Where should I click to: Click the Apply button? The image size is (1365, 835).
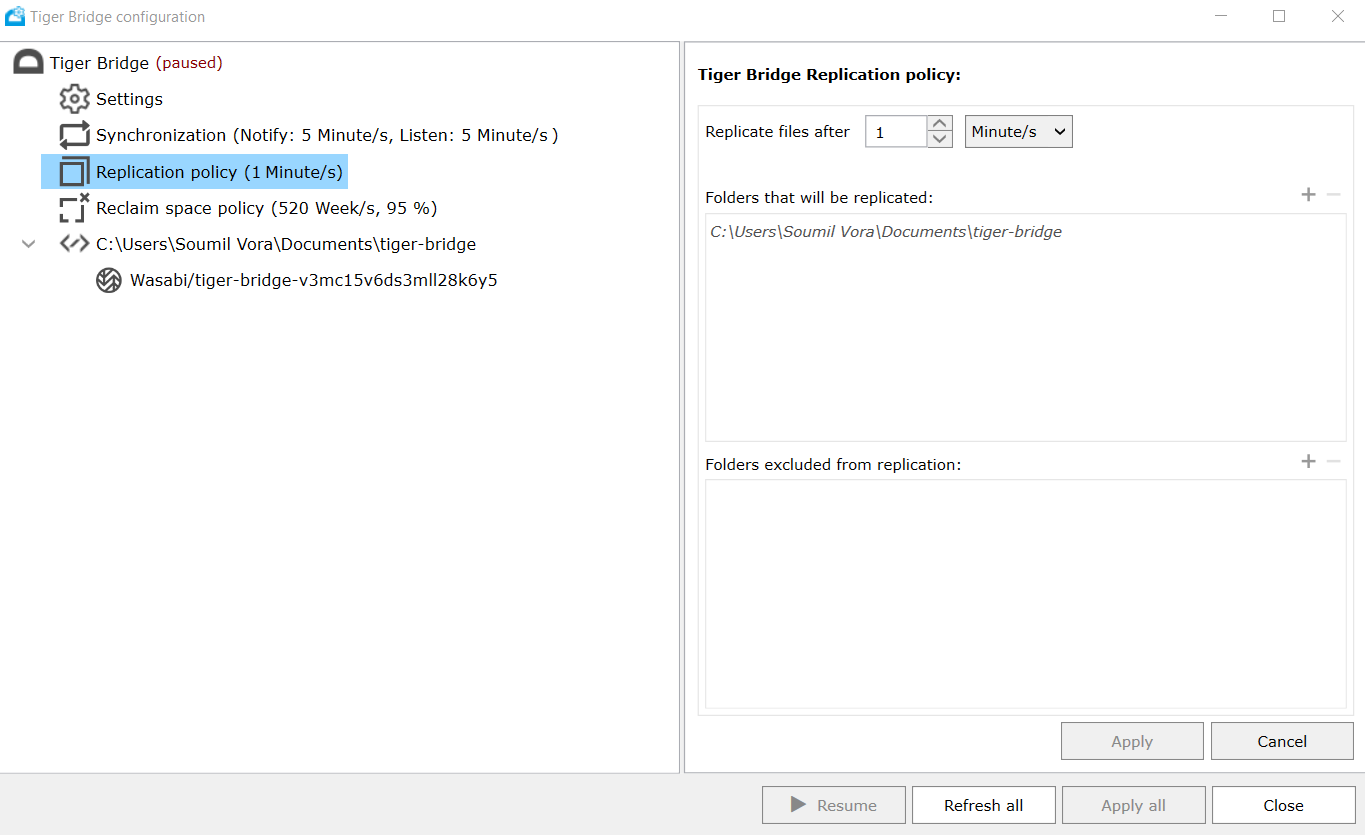[x=1132, y=741]
